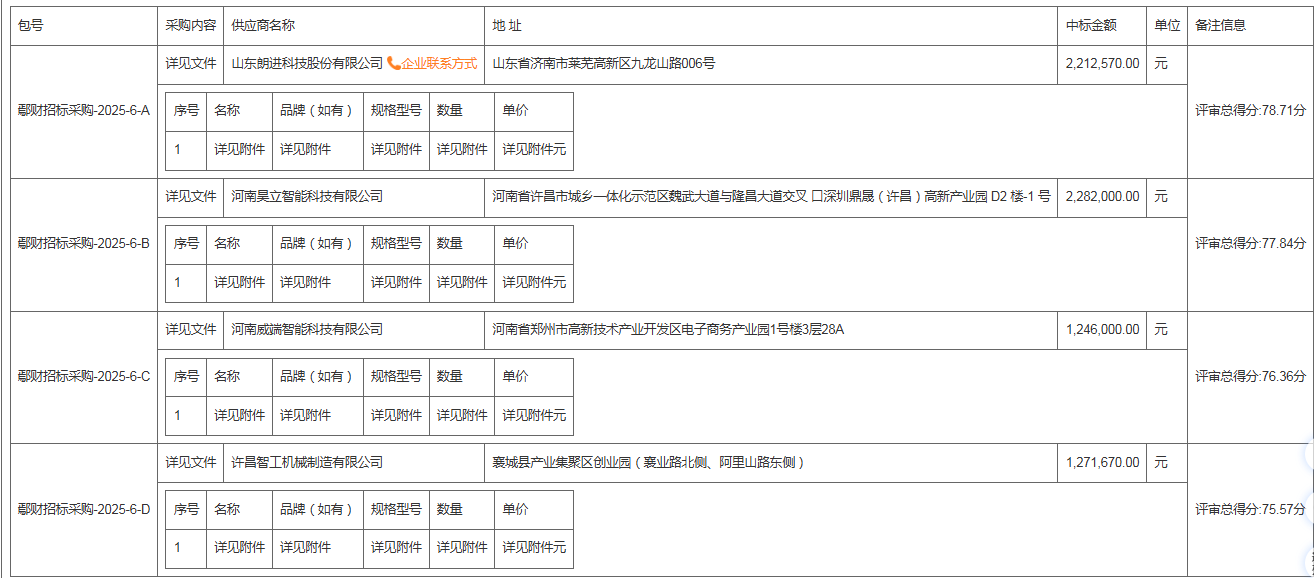Click 详见文件 in the 河南威端智能 row

tap(191, 329)
